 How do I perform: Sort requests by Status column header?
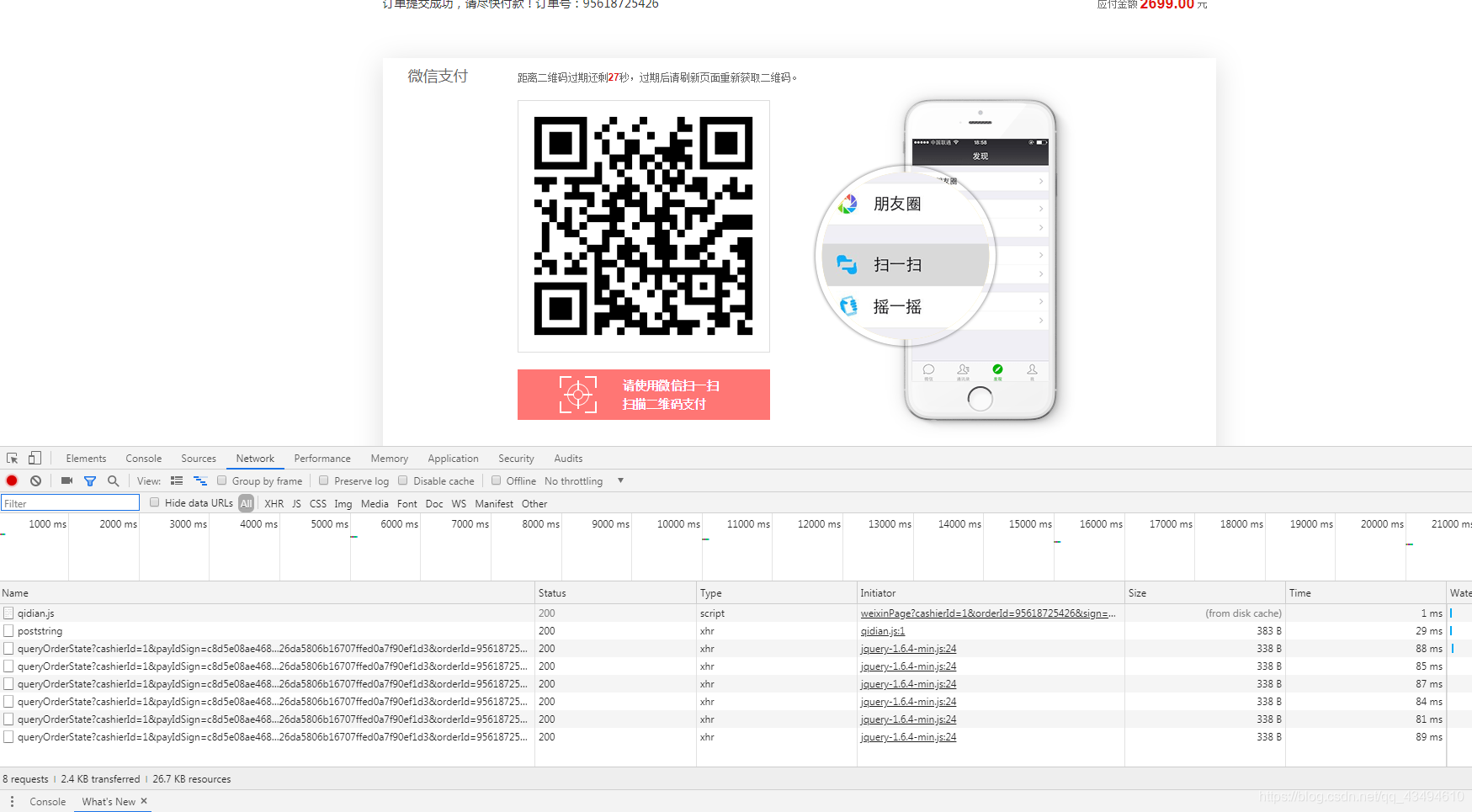[x=616, y=593]
